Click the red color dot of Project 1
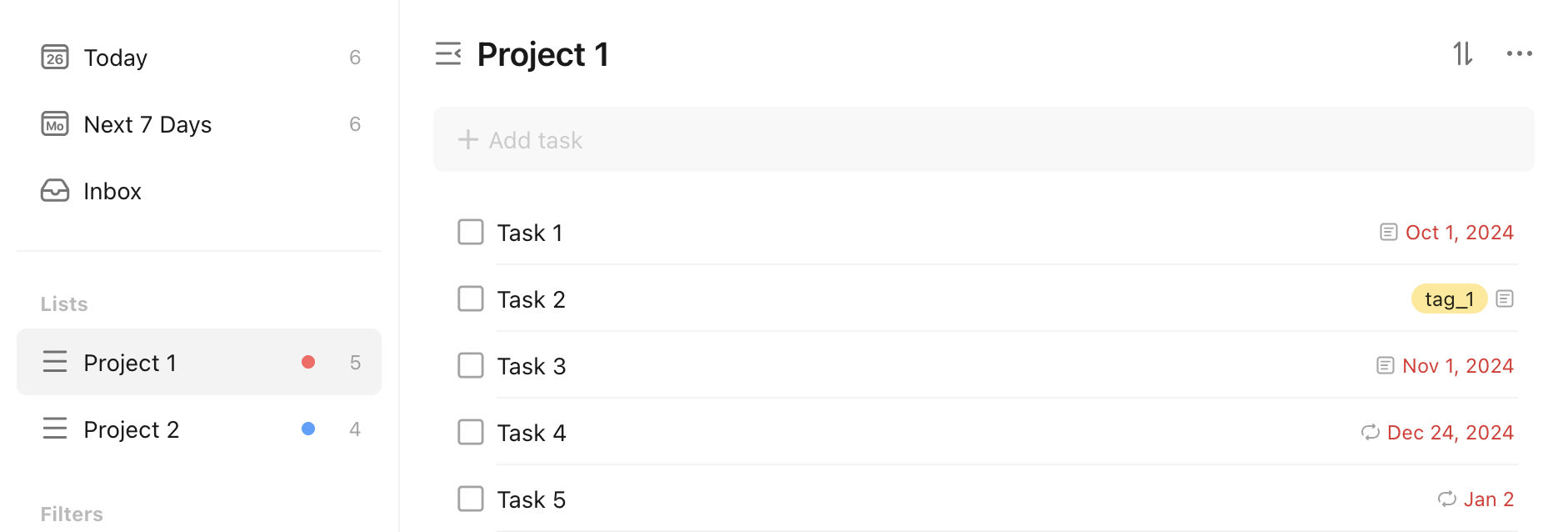 click(308, 362)
